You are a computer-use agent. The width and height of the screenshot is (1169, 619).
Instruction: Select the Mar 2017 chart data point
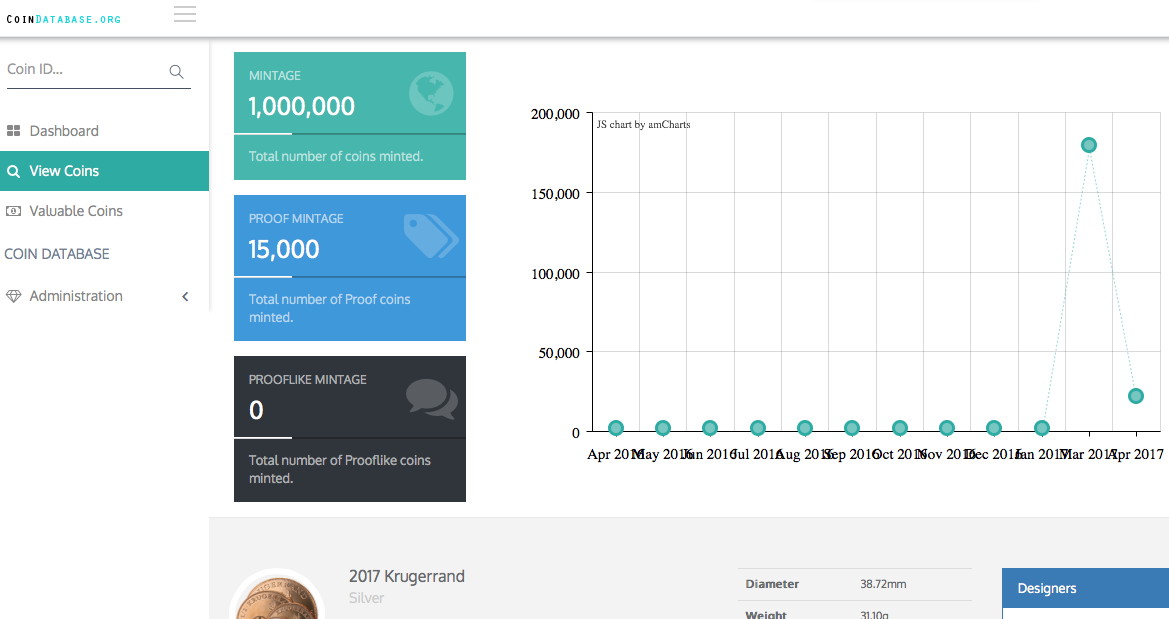(x=1089, y=145)
